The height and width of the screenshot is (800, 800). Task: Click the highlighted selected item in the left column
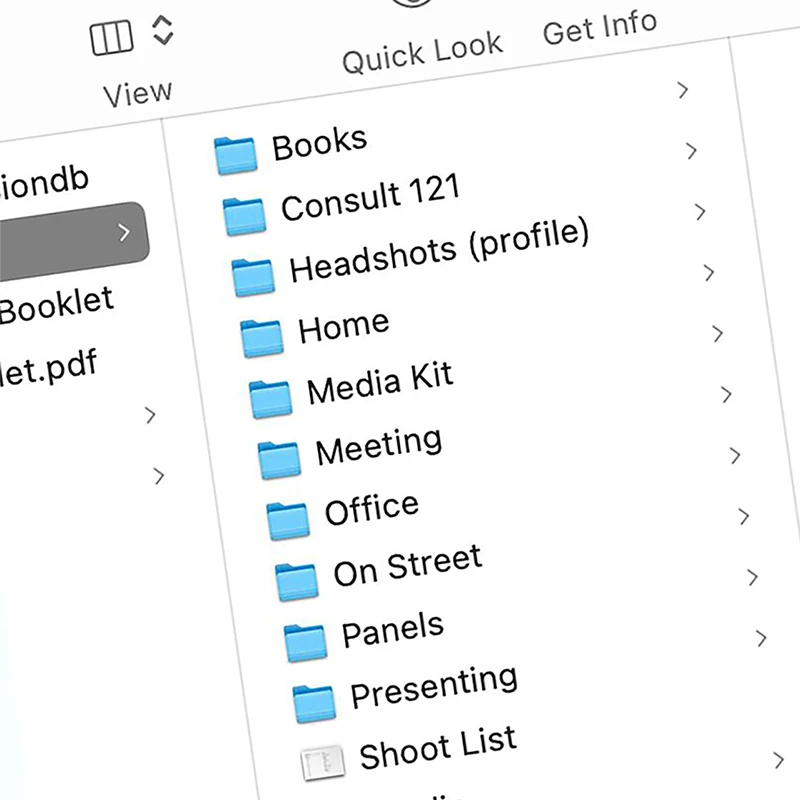(70, 232)
